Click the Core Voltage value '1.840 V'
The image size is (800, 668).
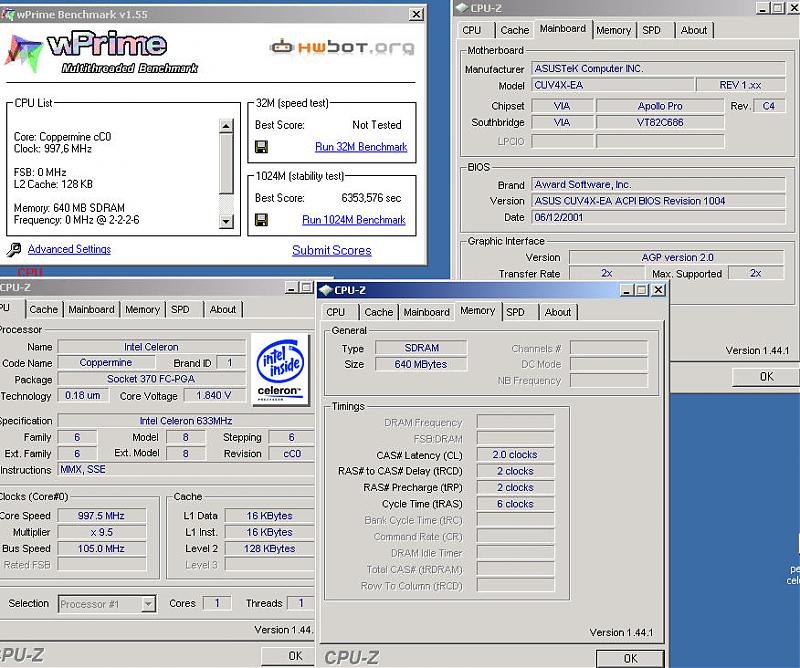point(214,395)
